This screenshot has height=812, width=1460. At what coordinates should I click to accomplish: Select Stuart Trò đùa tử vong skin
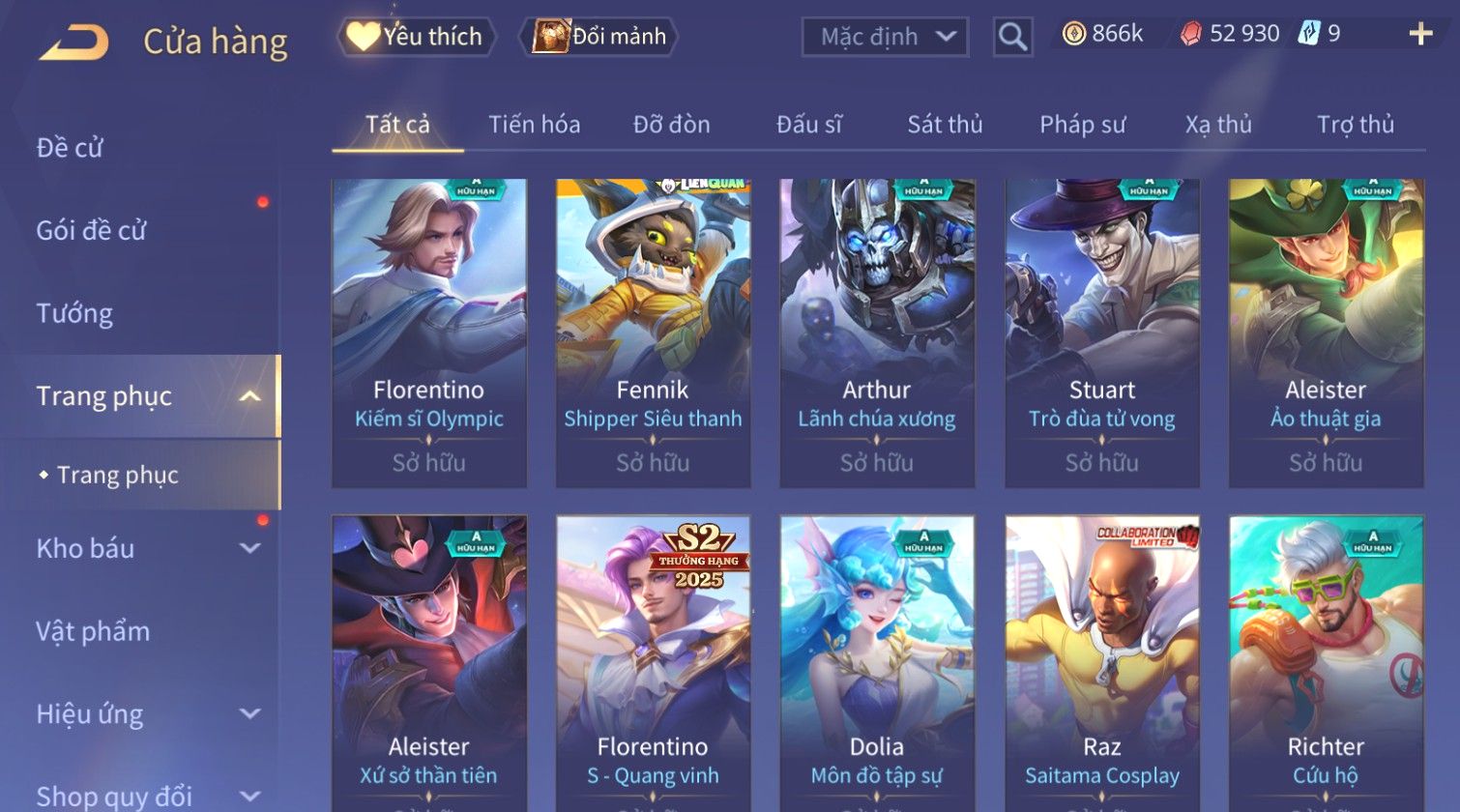1102,333
